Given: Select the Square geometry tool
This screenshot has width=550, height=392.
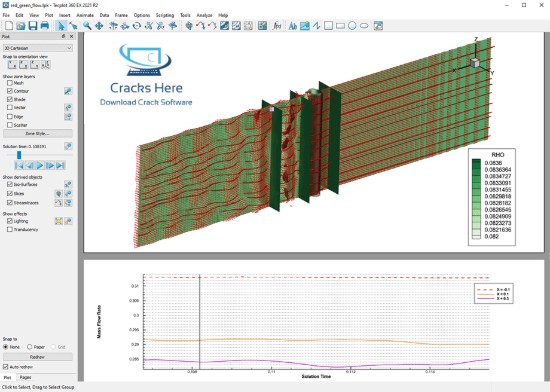Looking at the screenshot, I should tap(328, 26).
